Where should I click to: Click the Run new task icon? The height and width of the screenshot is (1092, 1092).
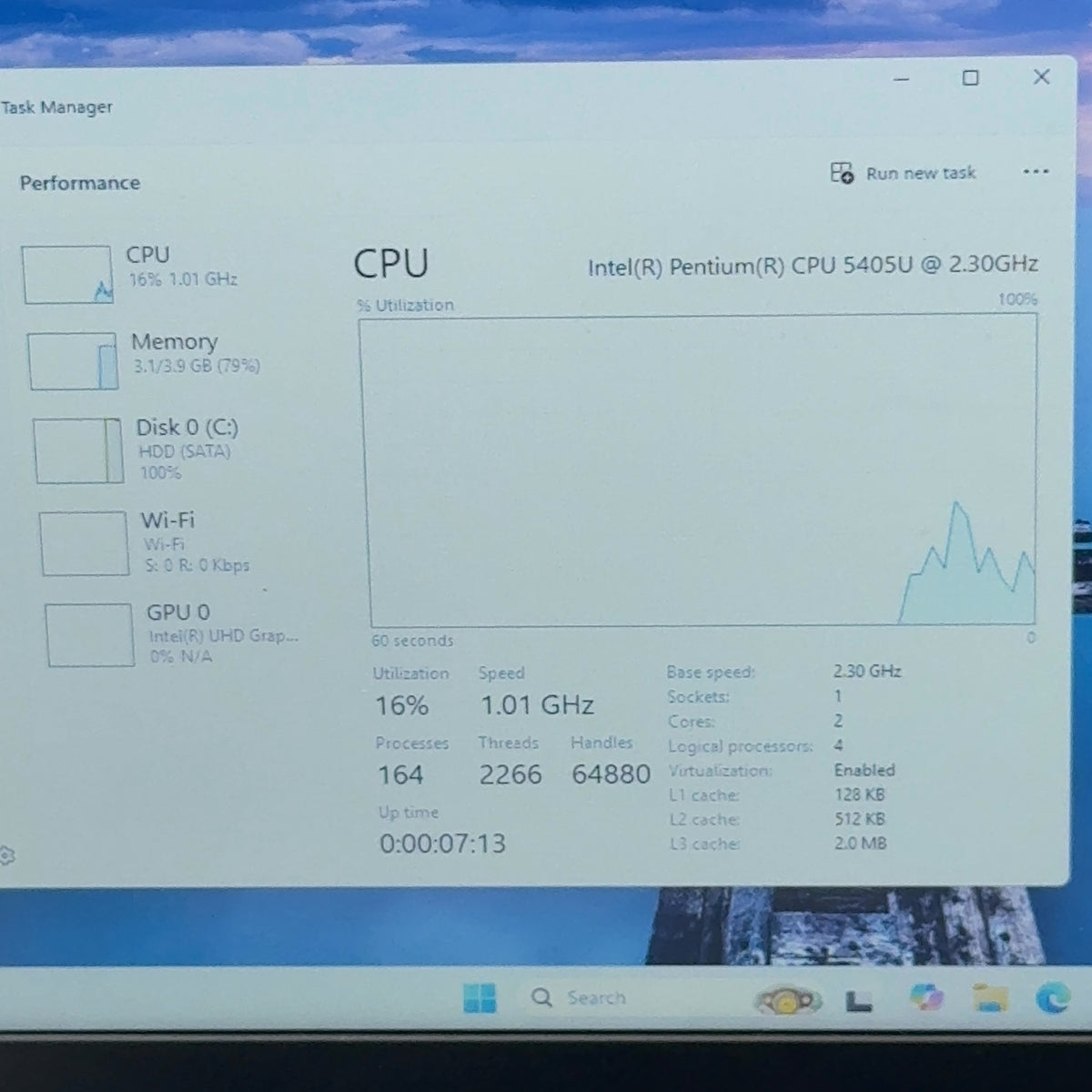(842, 172)
